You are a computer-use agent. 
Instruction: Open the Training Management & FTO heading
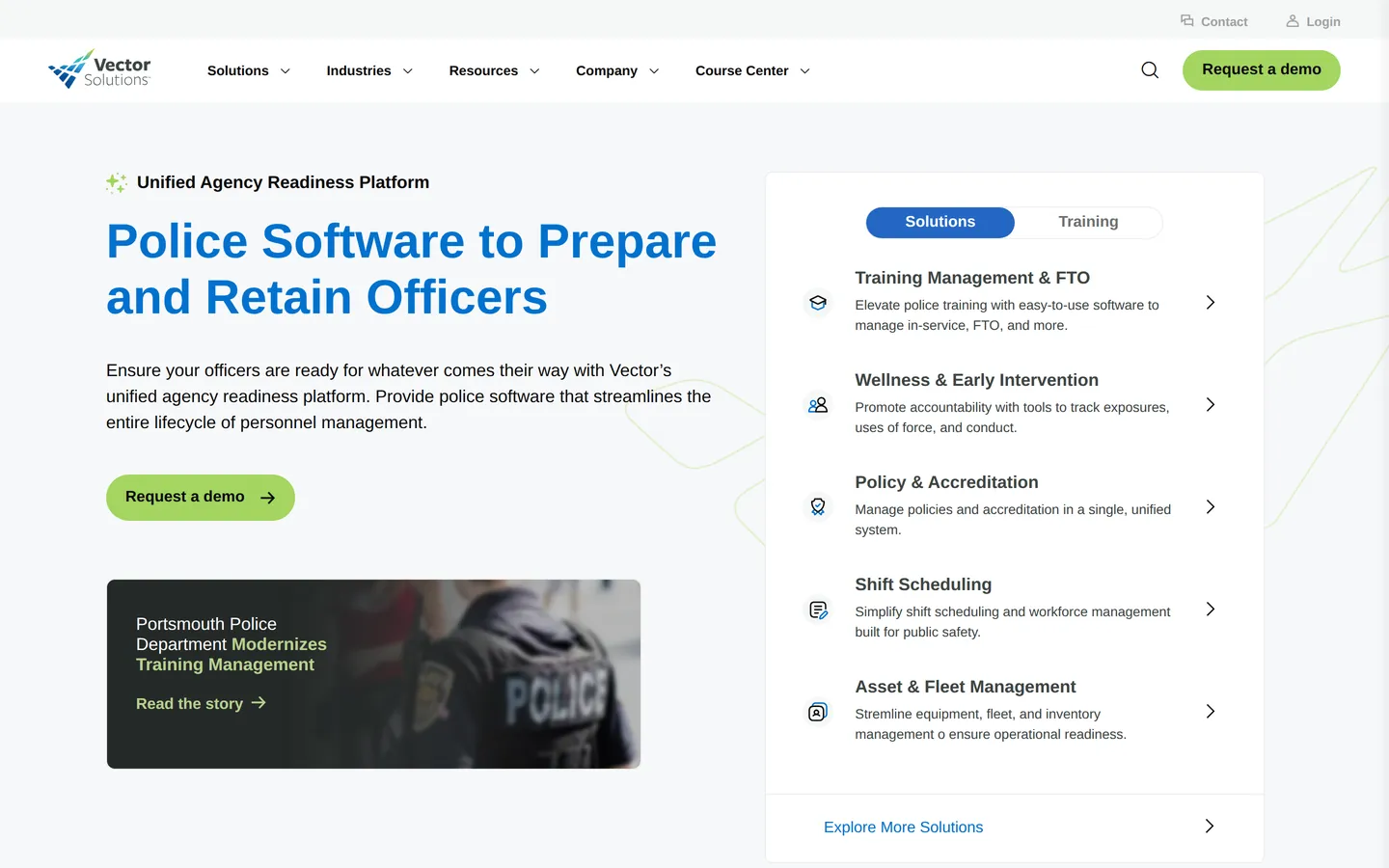972,278
